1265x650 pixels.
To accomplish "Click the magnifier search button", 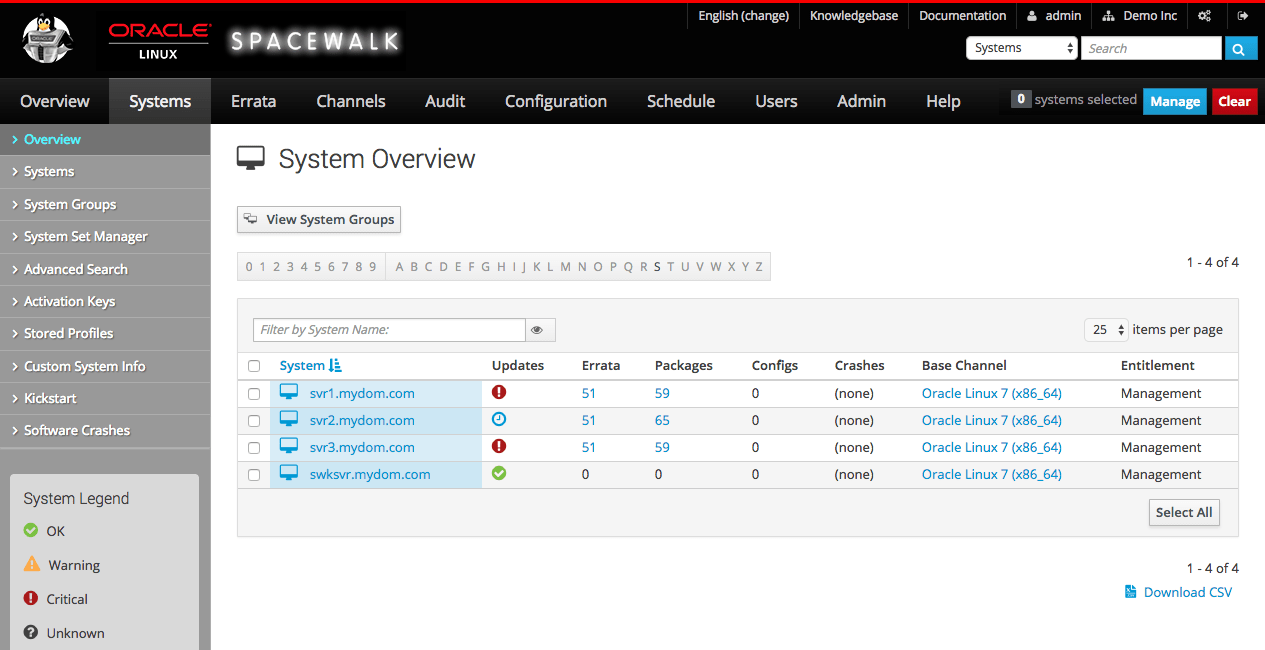I will (x=1240, y=48).
